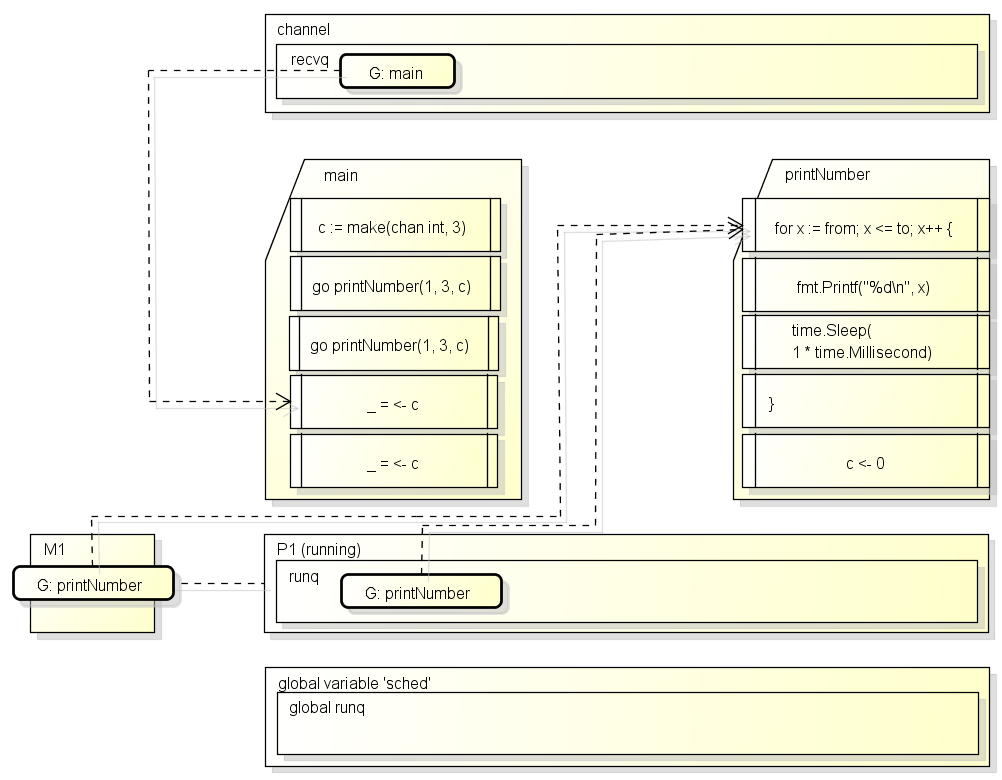Click G: printNumber node on M1
Image resolution: width=1002 pixels, height=780 pixels.
(x=93, y=583)
